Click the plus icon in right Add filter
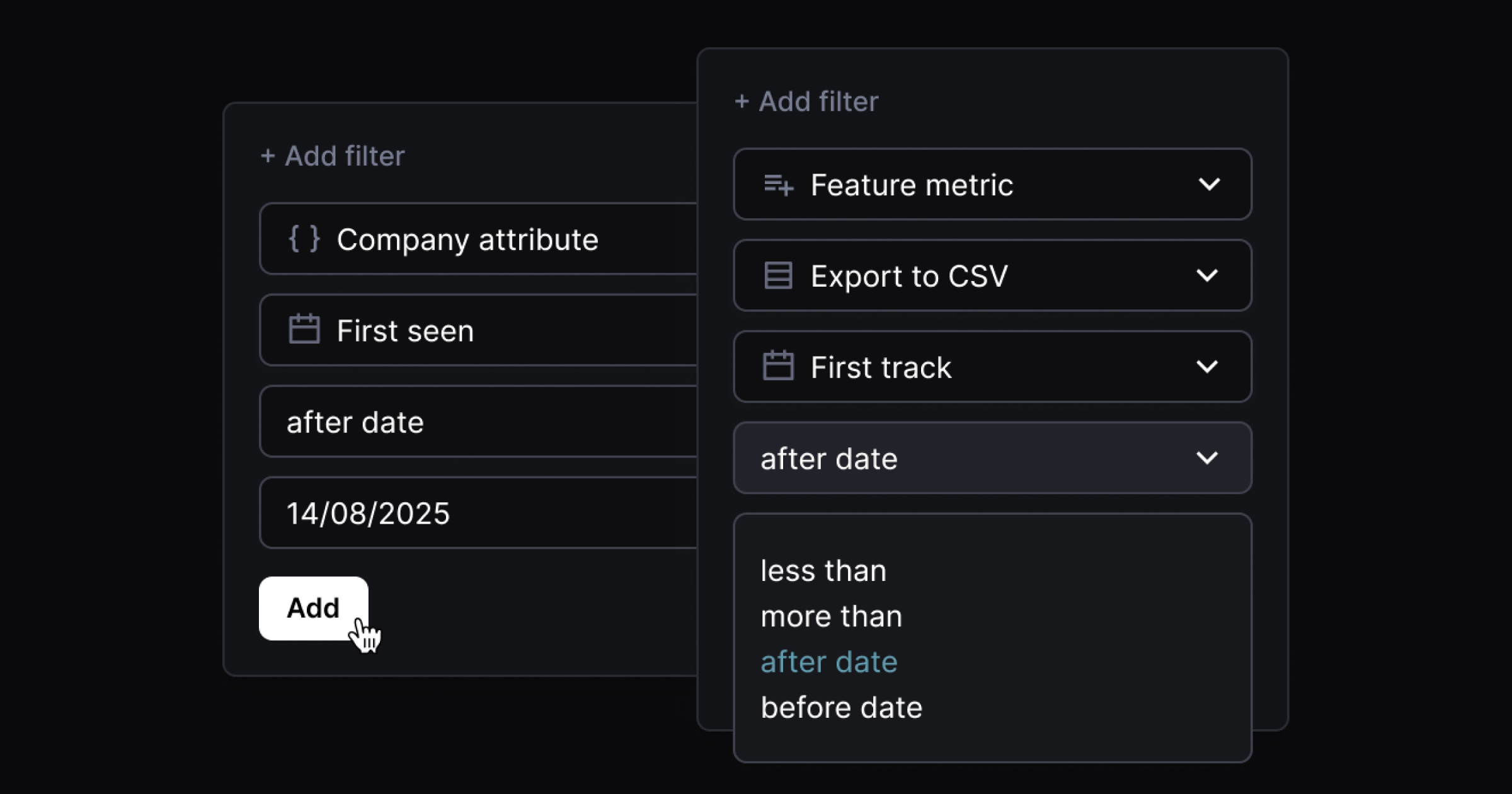 tap(742, 101)
